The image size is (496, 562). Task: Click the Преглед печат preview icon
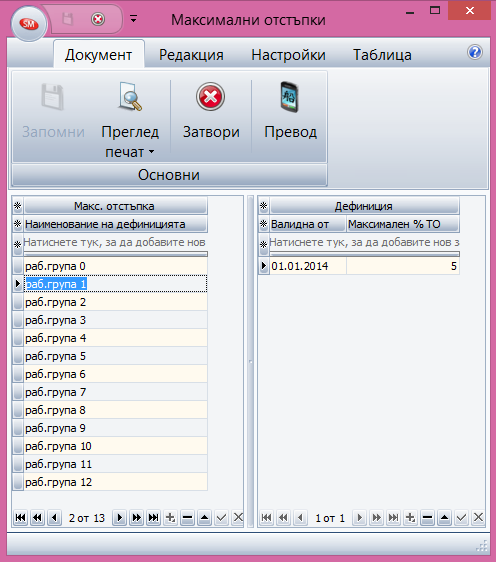tap(130, 96)
